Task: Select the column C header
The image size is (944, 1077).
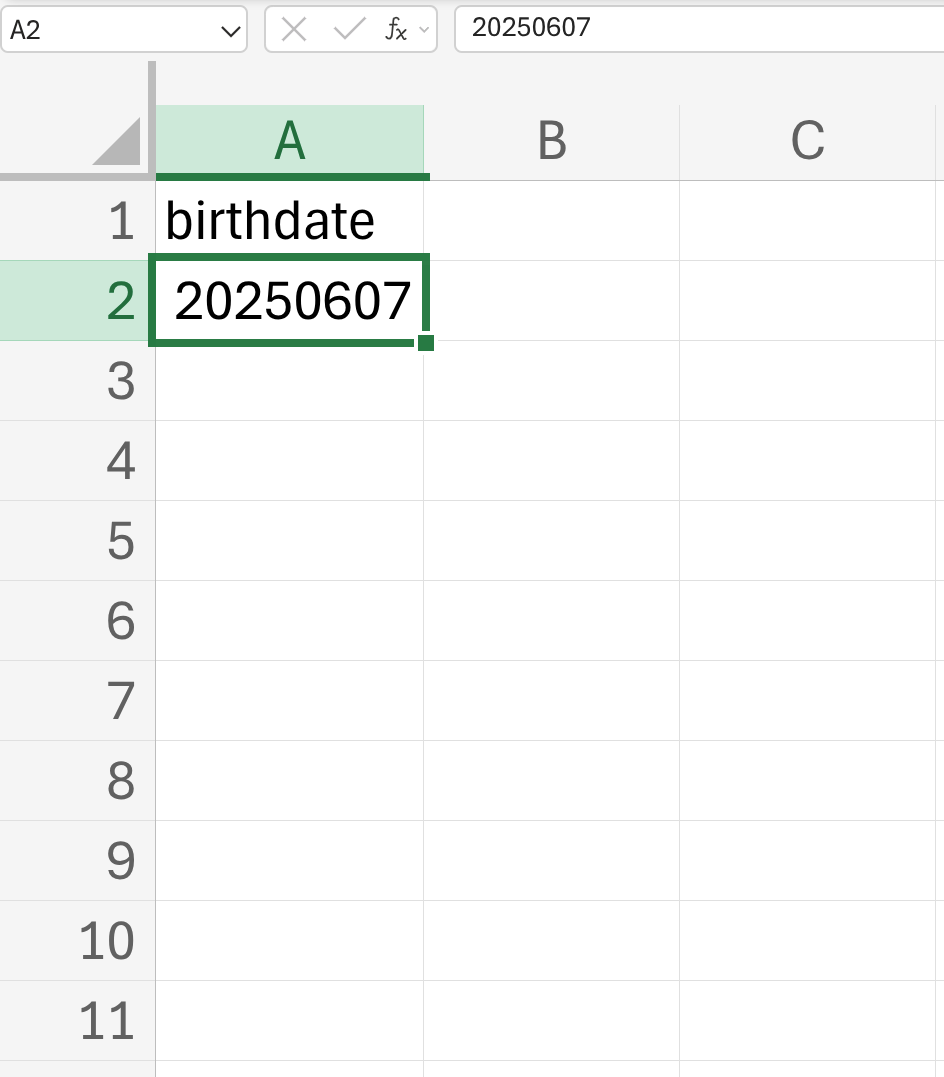Action: click(x=807, y=141)
